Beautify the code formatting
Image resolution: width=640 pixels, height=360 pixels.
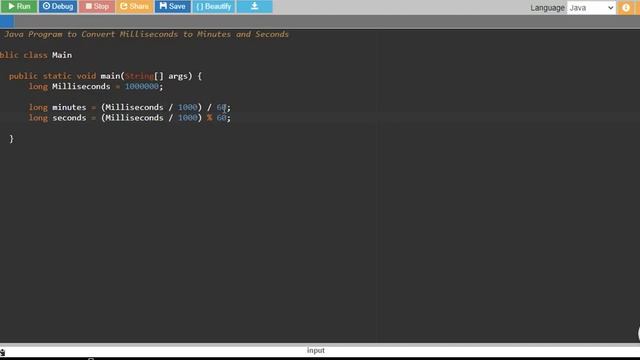coord(213,7)
